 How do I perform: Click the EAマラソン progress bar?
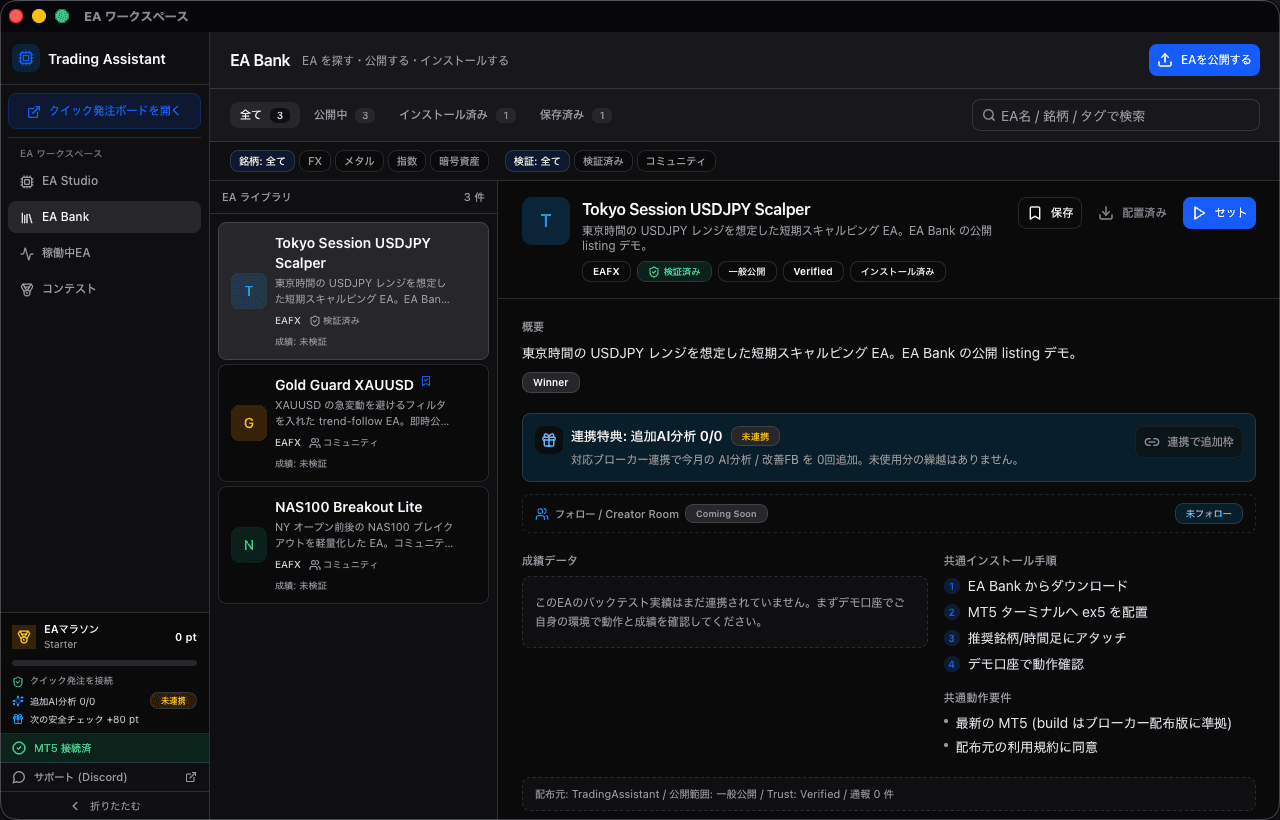pyautogui.click(x=105, y=663)
